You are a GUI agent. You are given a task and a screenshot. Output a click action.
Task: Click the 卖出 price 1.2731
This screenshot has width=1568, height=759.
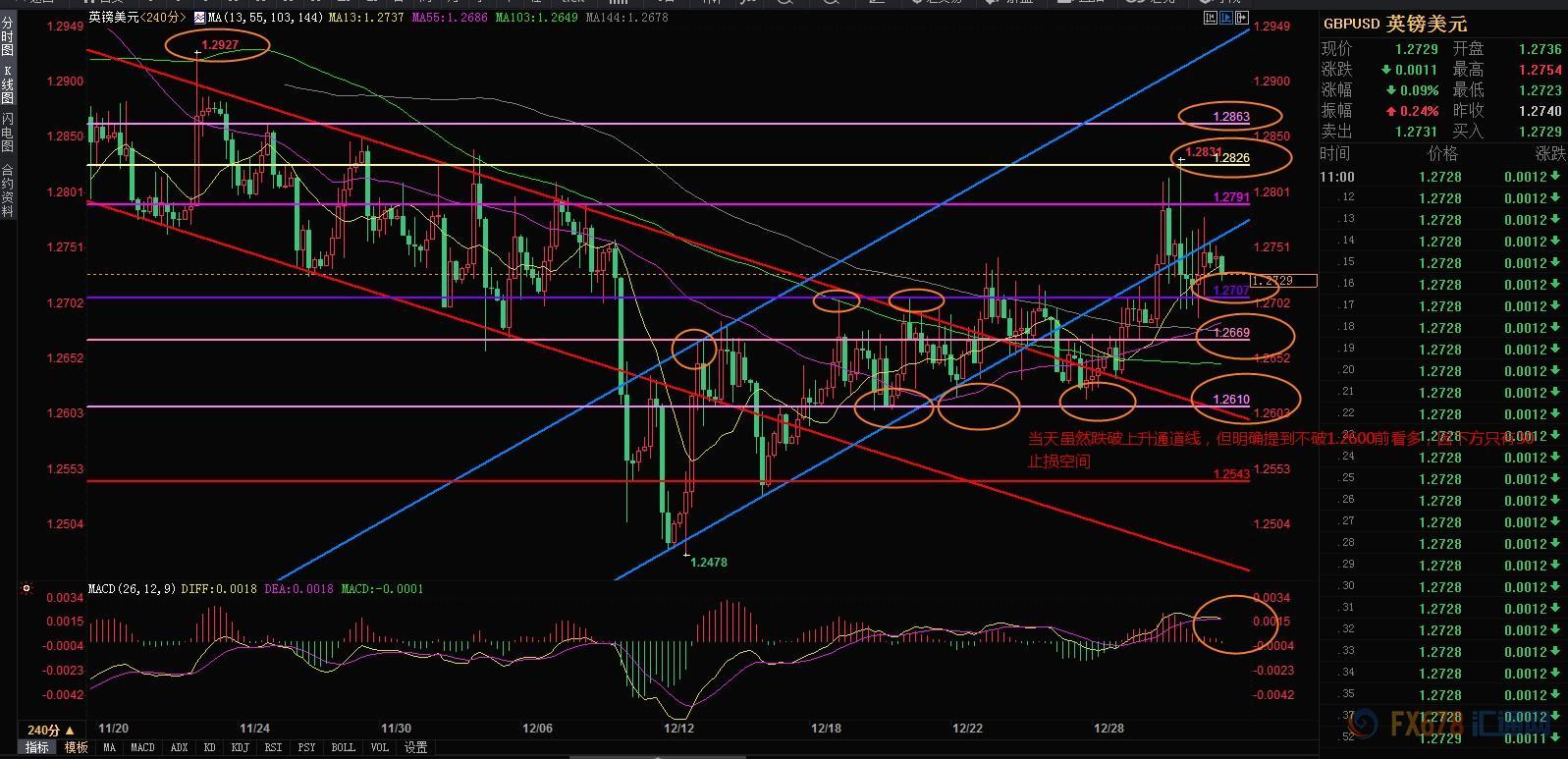pos(1417,132)
